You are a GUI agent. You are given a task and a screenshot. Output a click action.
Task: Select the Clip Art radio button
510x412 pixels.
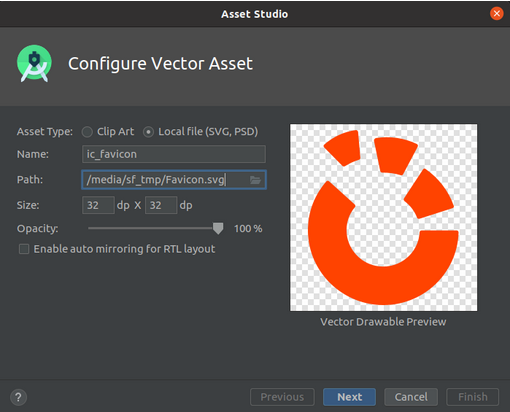pos(87,132)
